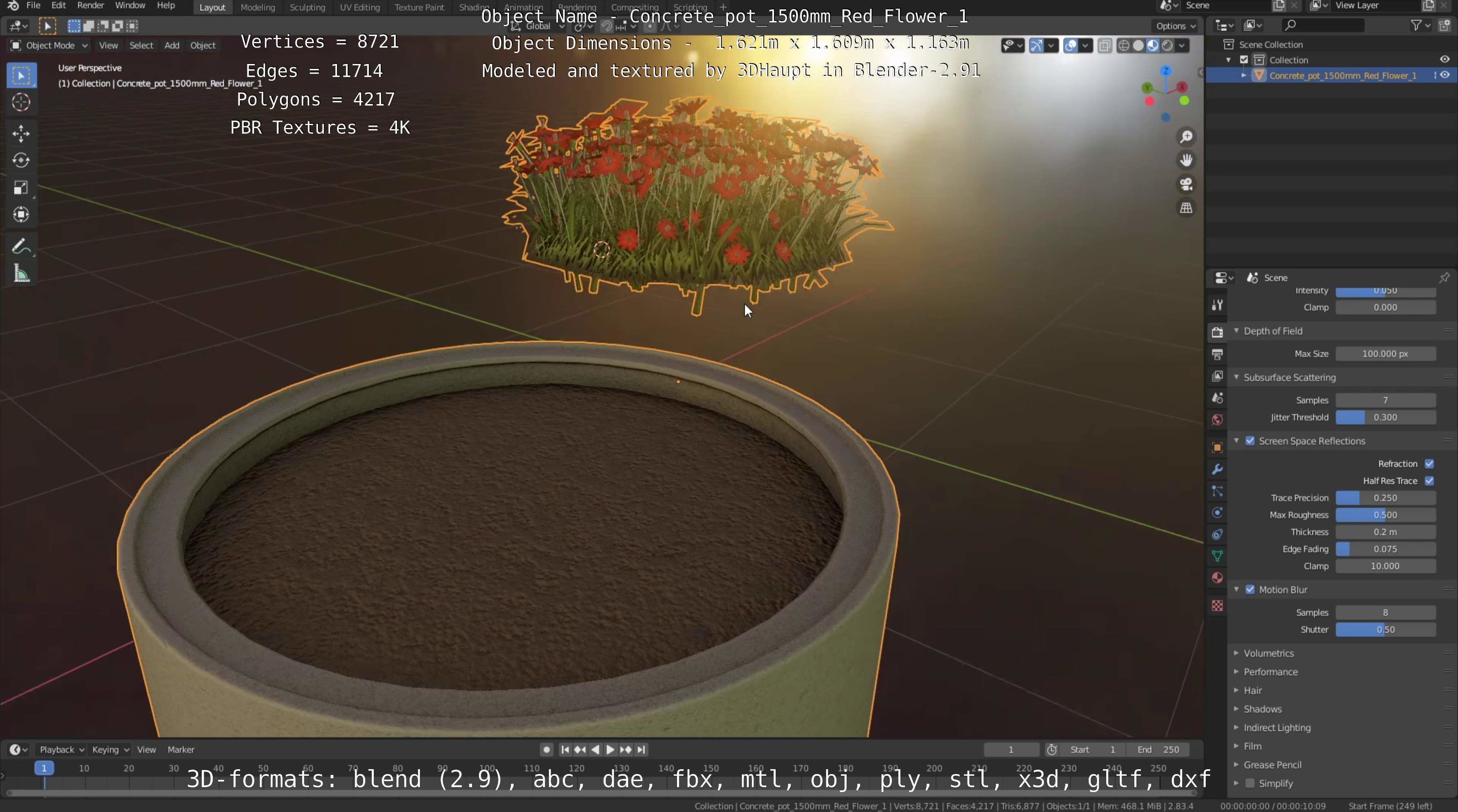The image size is (1458, 812).
Task: Click the Pan view hand icon
Action: click(1186, 160)
